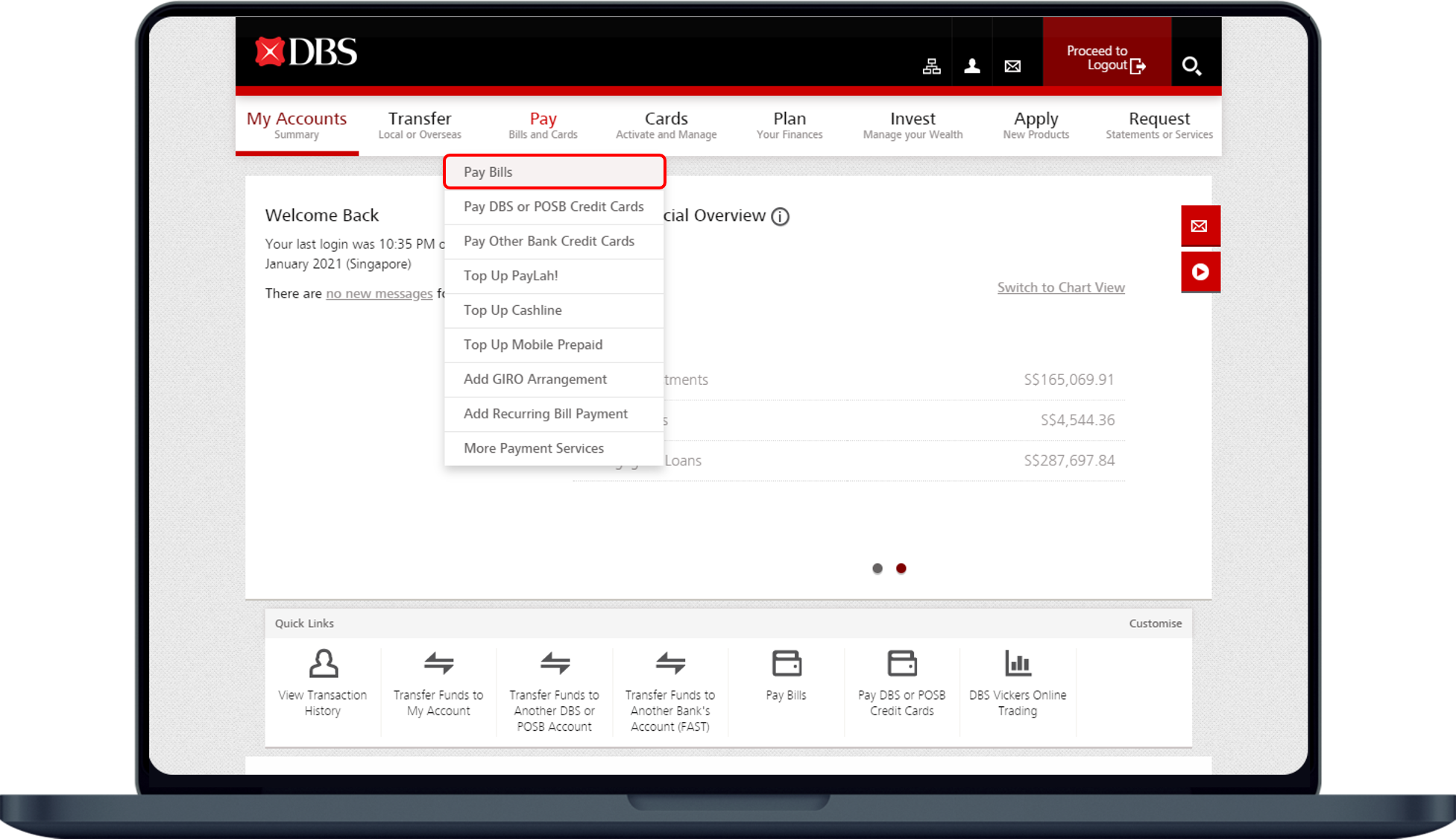Go to second red carousel dot
Image resolution: width=1456 pixels, height=839 pixels.
pyautogui.click(x=901, y=568)
